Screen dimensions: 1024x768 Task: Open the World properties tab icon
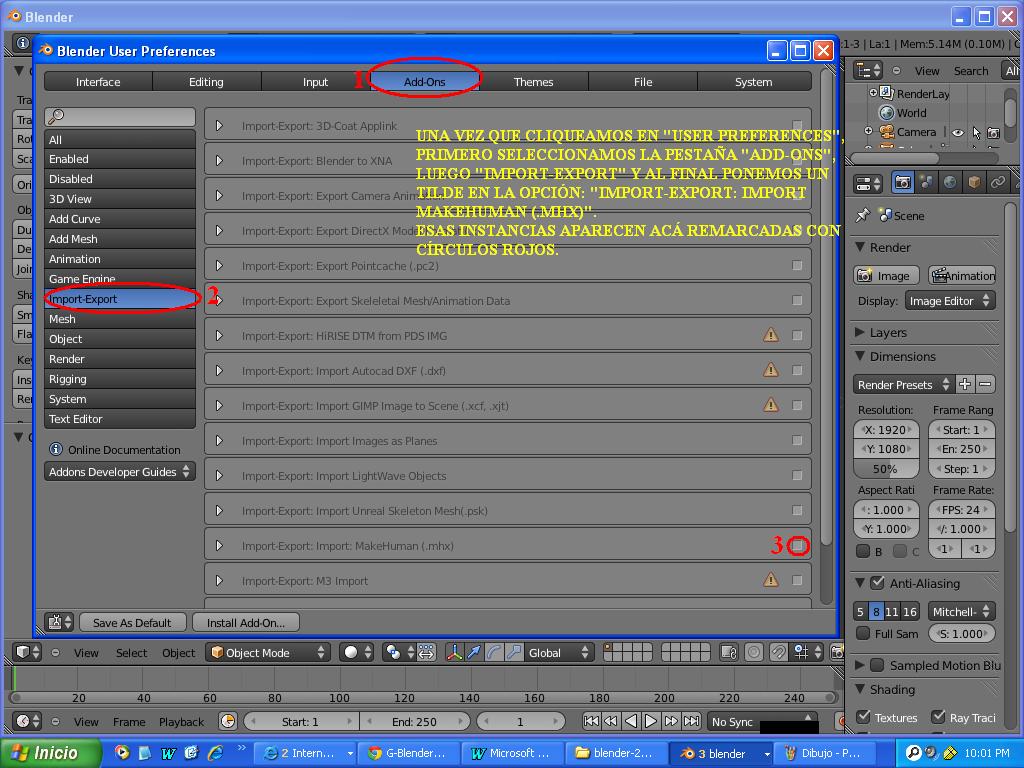(x=950, y=183)
